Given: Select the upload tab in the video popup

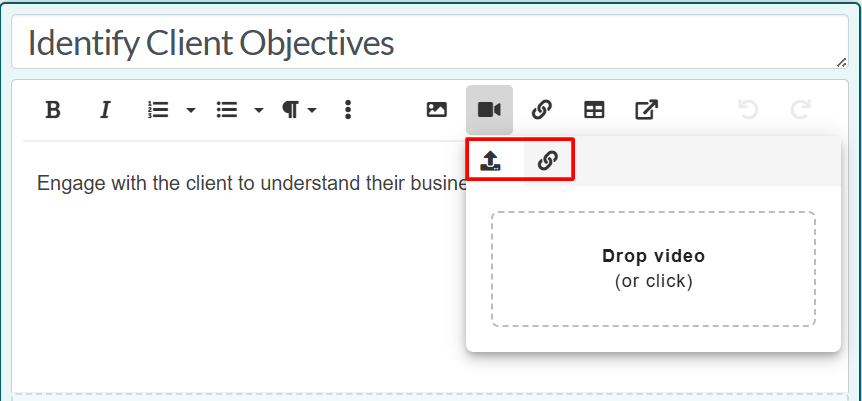Looking at the screenshot, I should click(490, 161).
